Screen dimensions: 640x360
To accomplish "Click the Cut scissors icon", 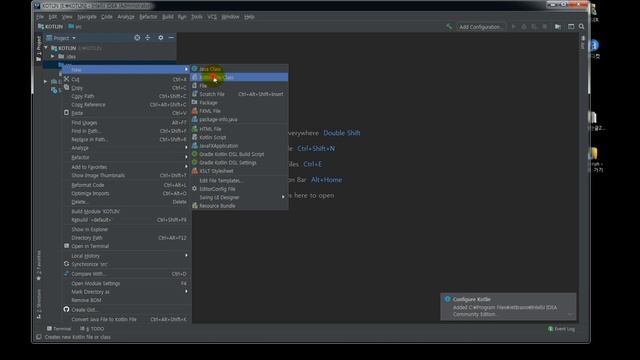I will (x=67, y=79).
